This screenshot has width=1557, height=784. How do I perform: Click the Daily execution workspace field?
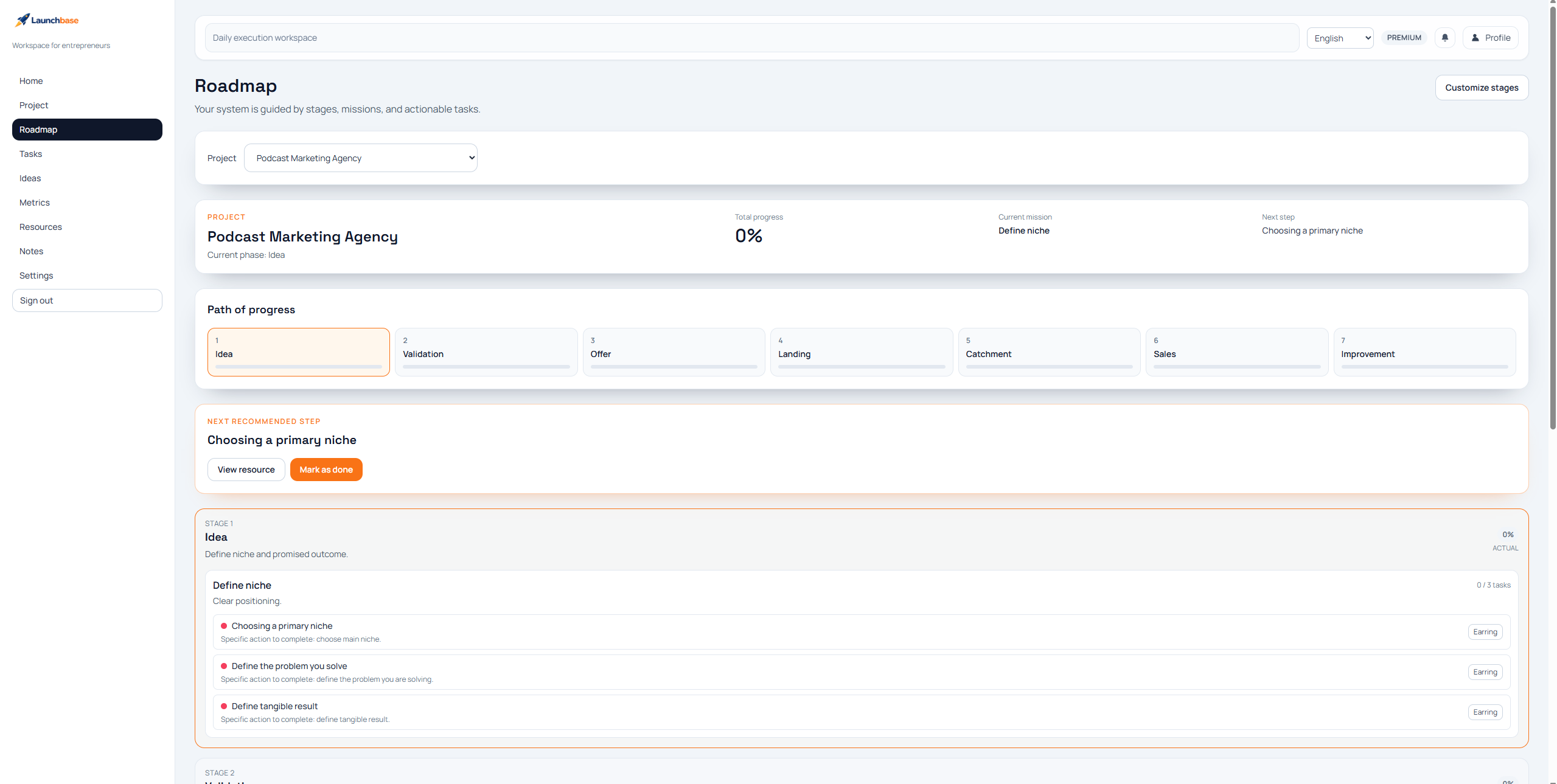(x=751, y=38)
